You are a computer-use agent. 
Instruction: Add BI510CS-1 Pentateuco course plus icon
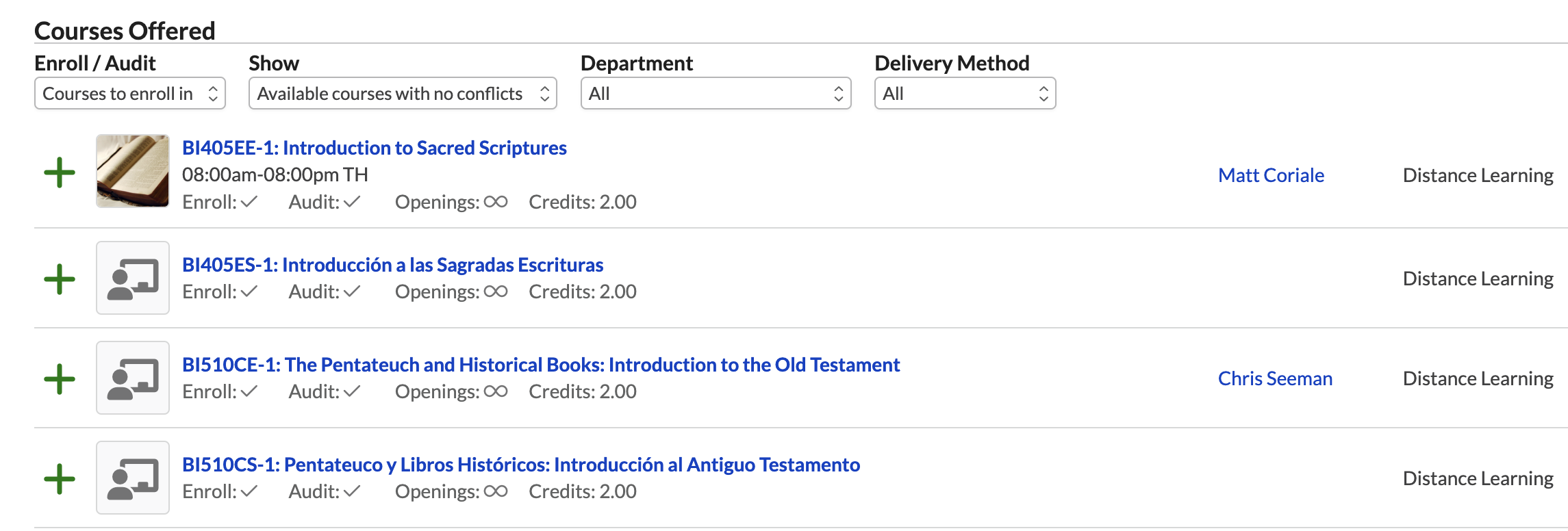60,479
